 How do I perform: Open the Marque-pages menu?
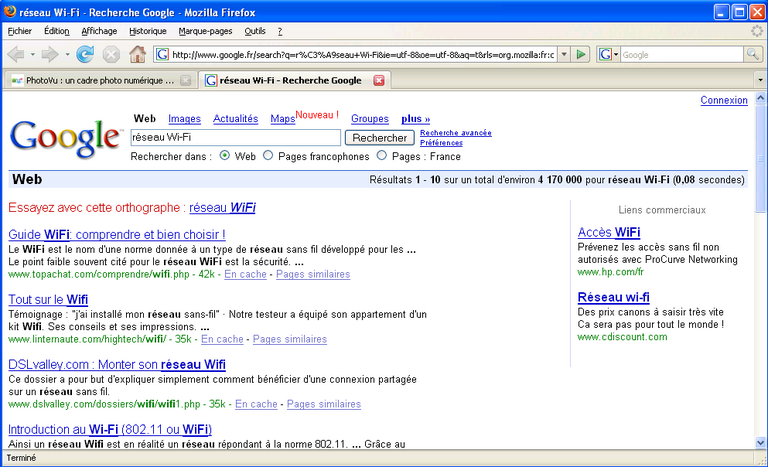coord(205,31)
